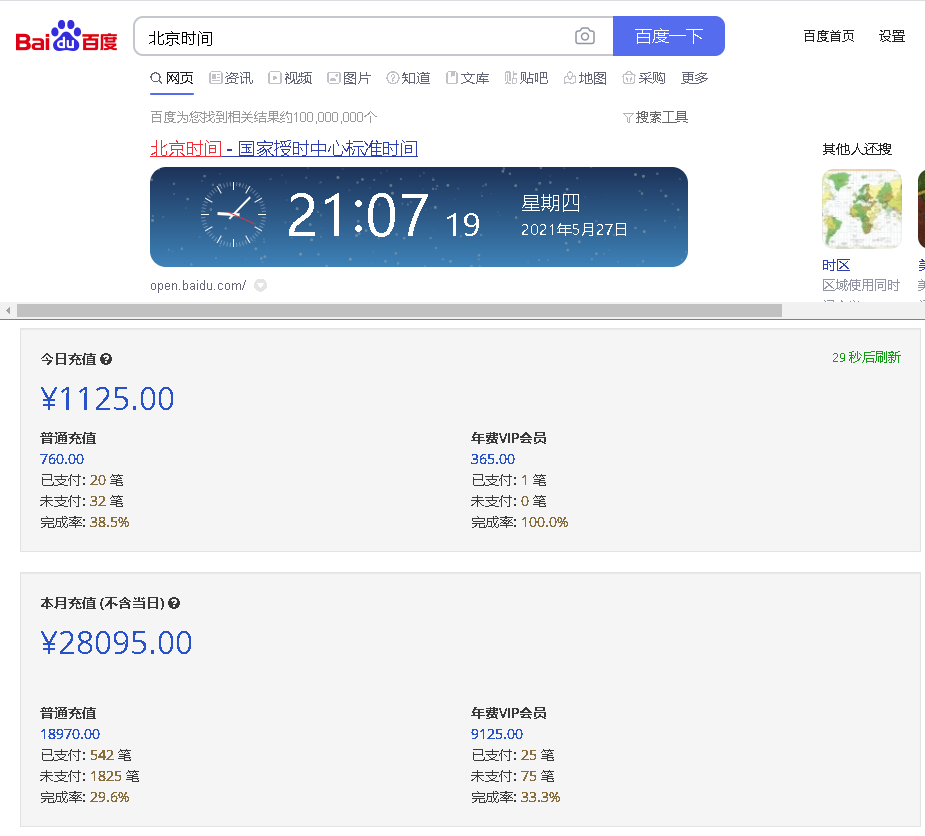This screenshot has height=836, width=925.
Task: Click 完成率: 38.5% text
Action: (x=84, y=522)
